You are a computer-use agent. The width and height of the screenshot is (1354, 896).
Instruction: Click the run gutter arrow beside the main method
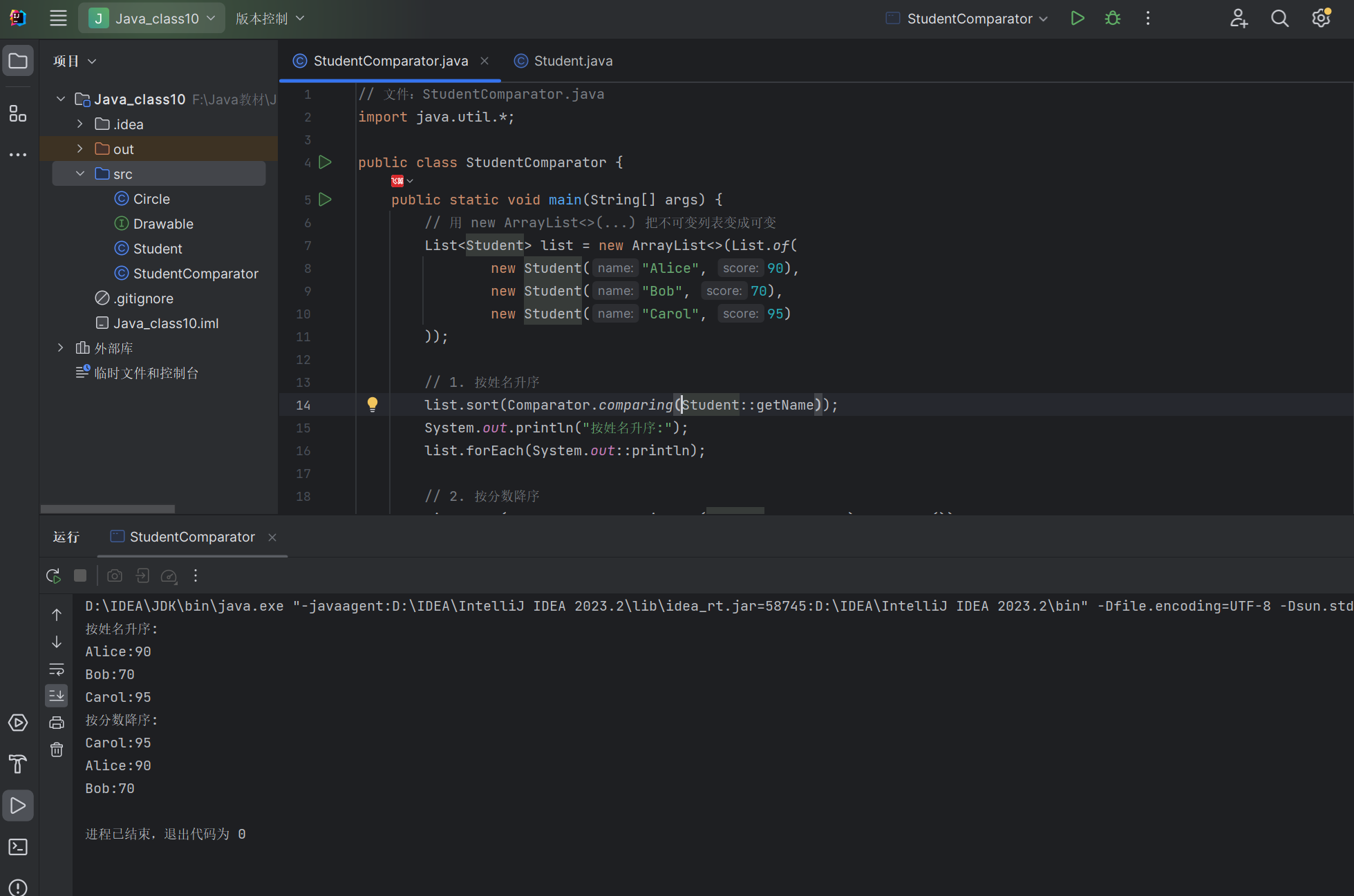(325, 200)
